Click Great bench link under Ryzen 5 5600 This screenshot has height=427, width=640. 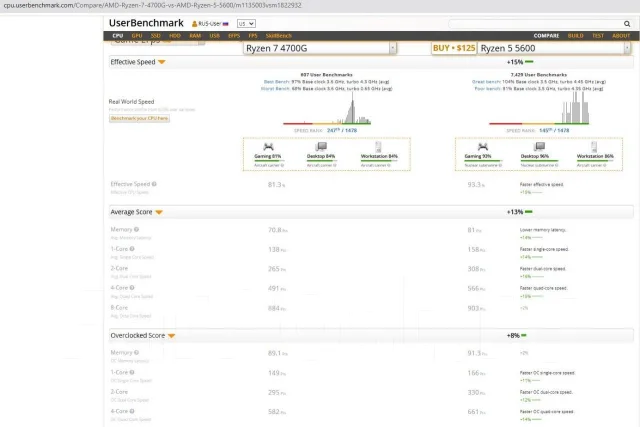(486, 82)
